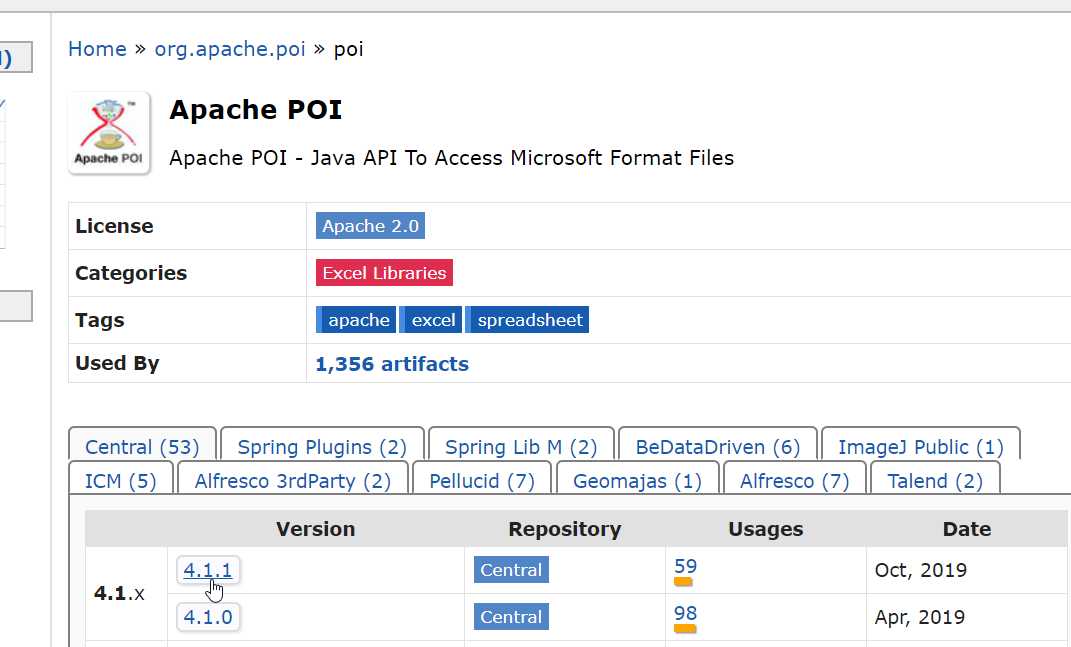Switch to the Alfresco (7) tab

coord(794,481)
